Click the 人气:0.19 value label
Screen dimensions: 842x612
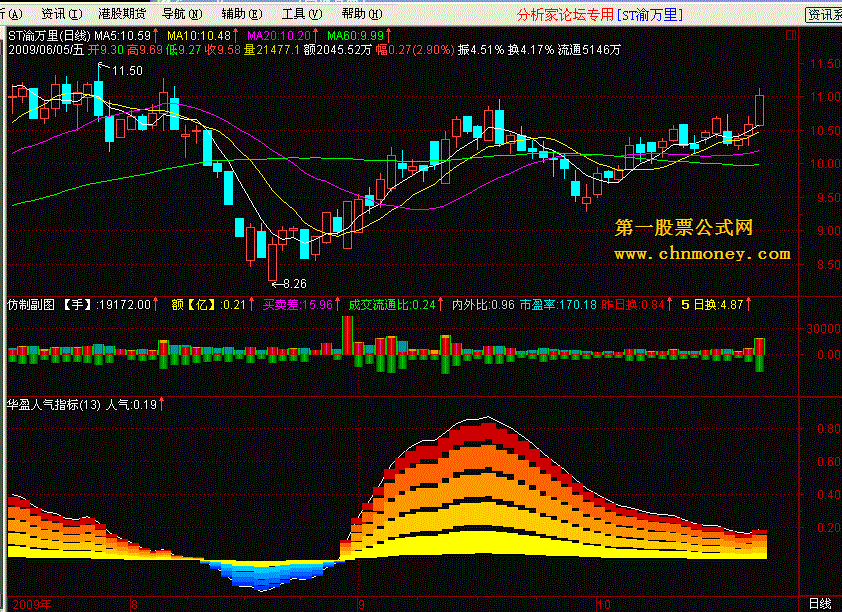pyautogui.click(x=132, y=405)
